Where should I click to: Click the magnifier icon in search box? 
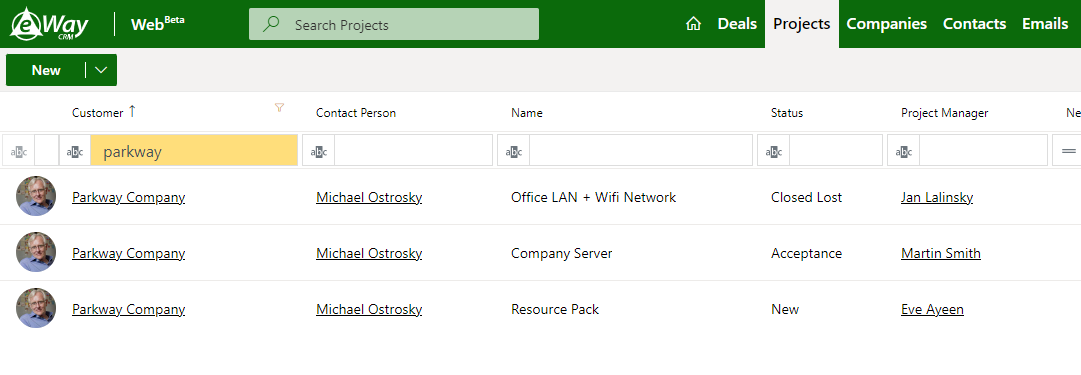[272, 24]
